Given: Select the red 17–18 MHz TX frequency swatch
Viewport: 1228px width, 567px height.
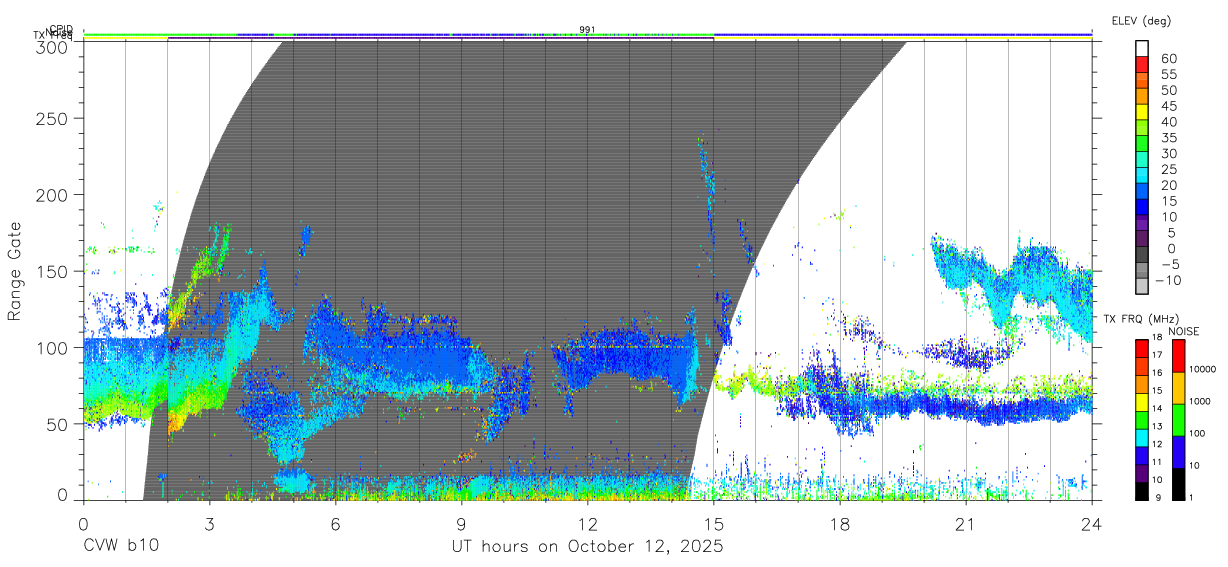Looking at the screenshot, I should pos(1142,347).
